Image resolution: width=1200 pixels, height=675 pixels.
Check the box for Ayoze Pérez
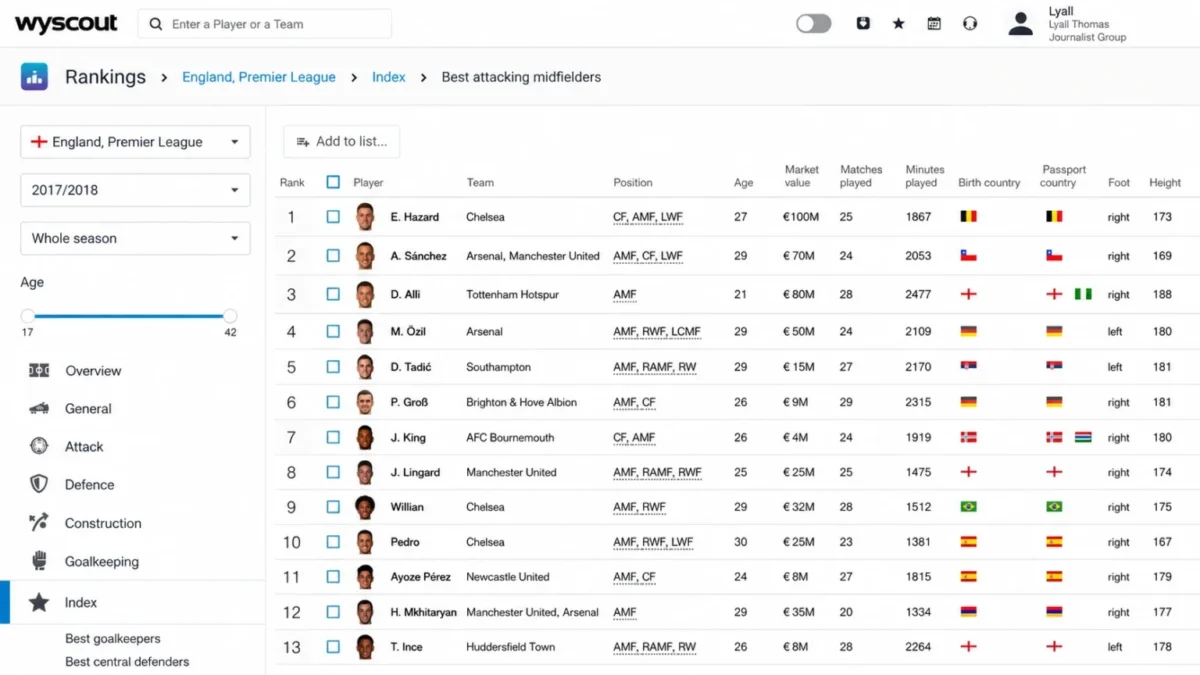(333, 577)
